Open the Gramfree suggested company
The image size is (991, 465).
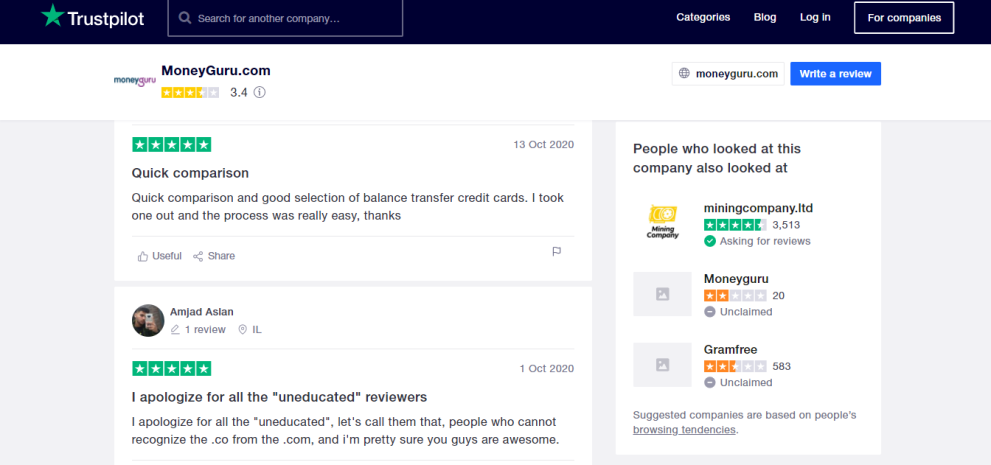click(730, 350)
